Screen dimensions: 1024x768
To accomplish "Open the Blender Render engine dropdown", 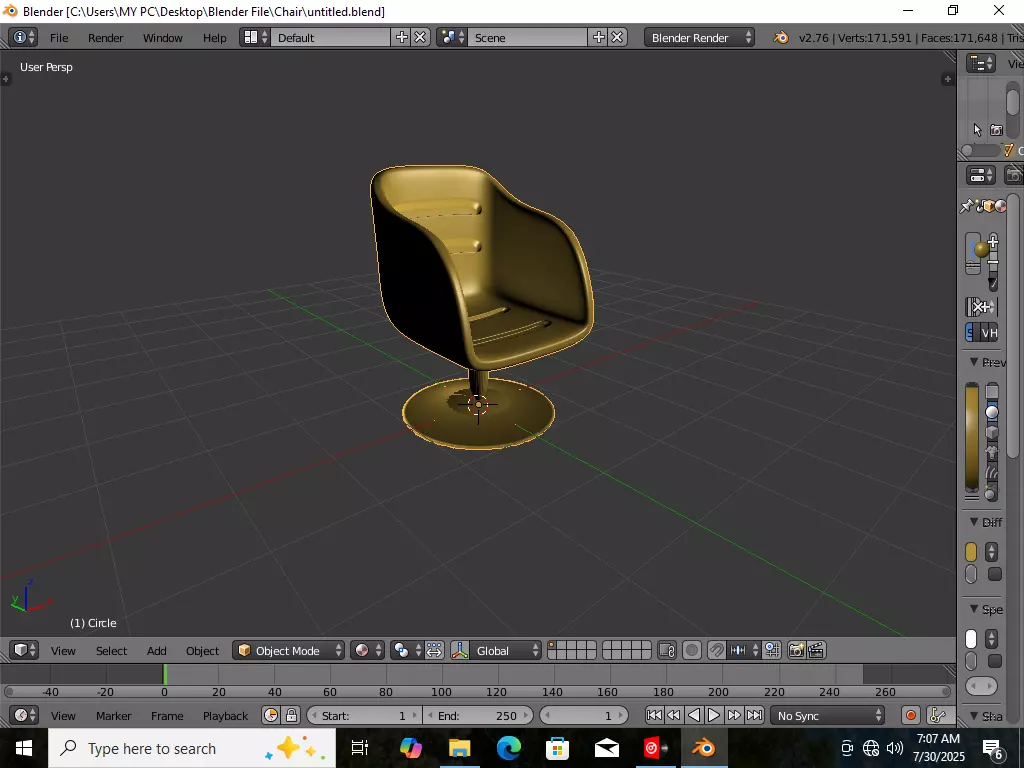I will click(699, 37).
